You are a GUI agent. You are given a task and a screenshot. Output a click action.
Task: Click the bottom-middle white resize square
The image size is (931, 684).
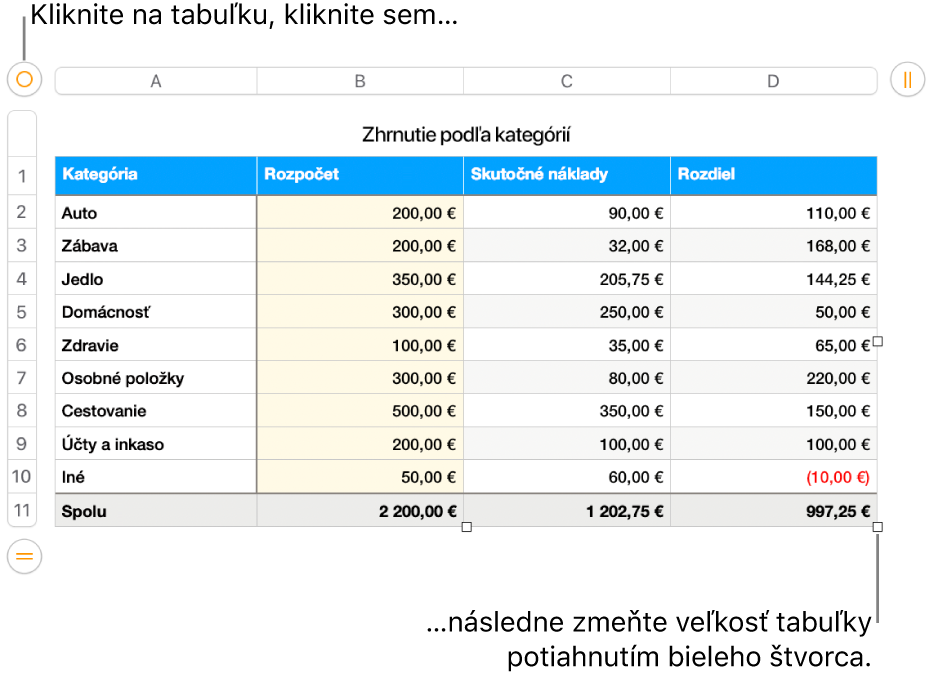point(467,527)
